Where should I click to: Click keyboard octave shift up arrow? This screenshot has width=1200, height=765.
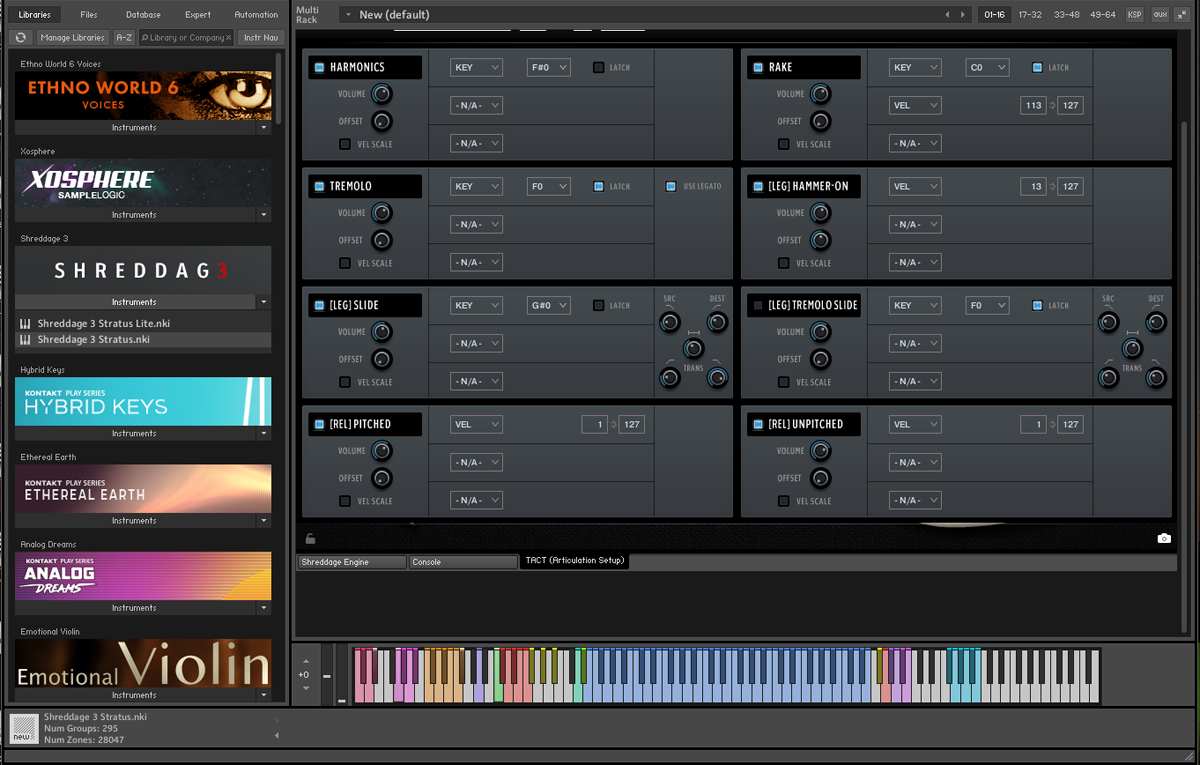click(306, 661)
